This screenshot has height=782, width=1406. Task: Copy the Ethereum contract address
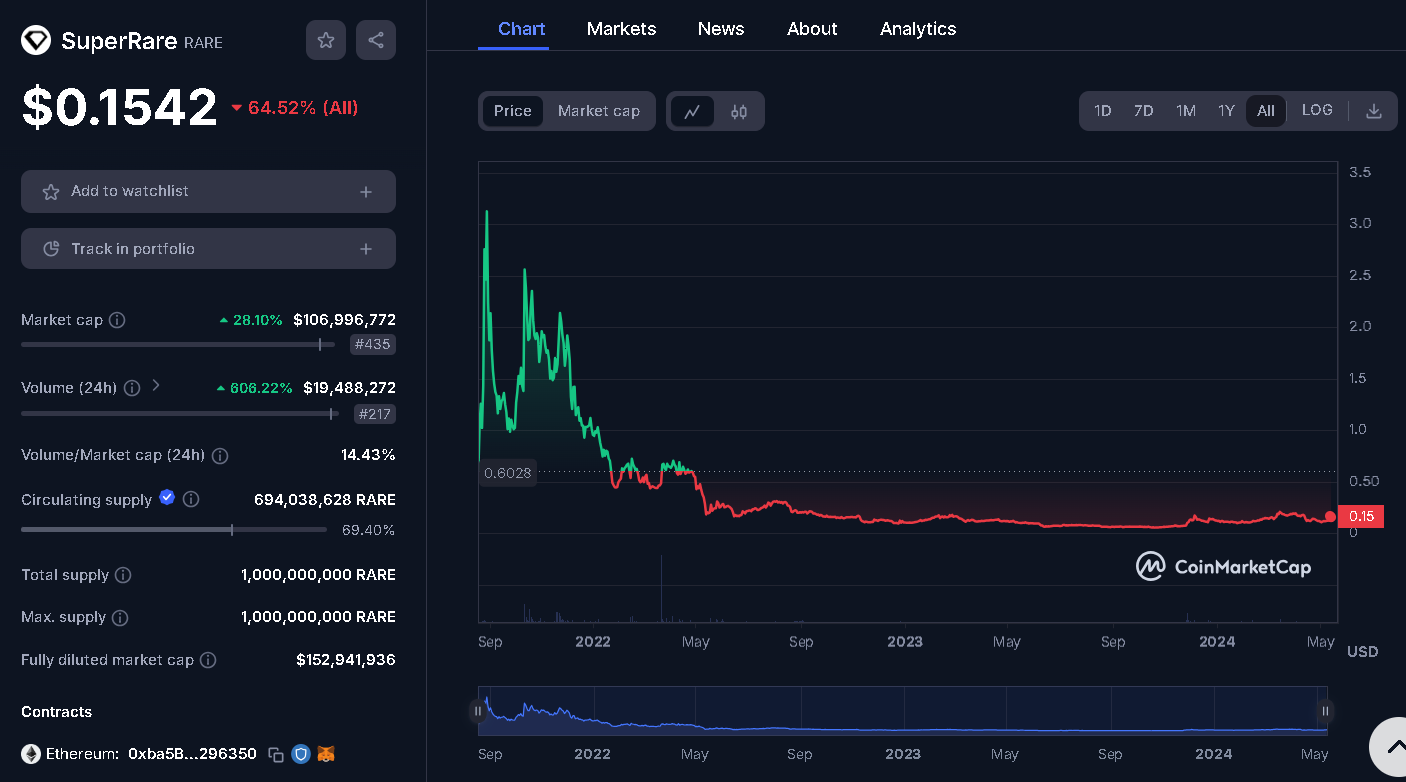[x=276, y=754]
